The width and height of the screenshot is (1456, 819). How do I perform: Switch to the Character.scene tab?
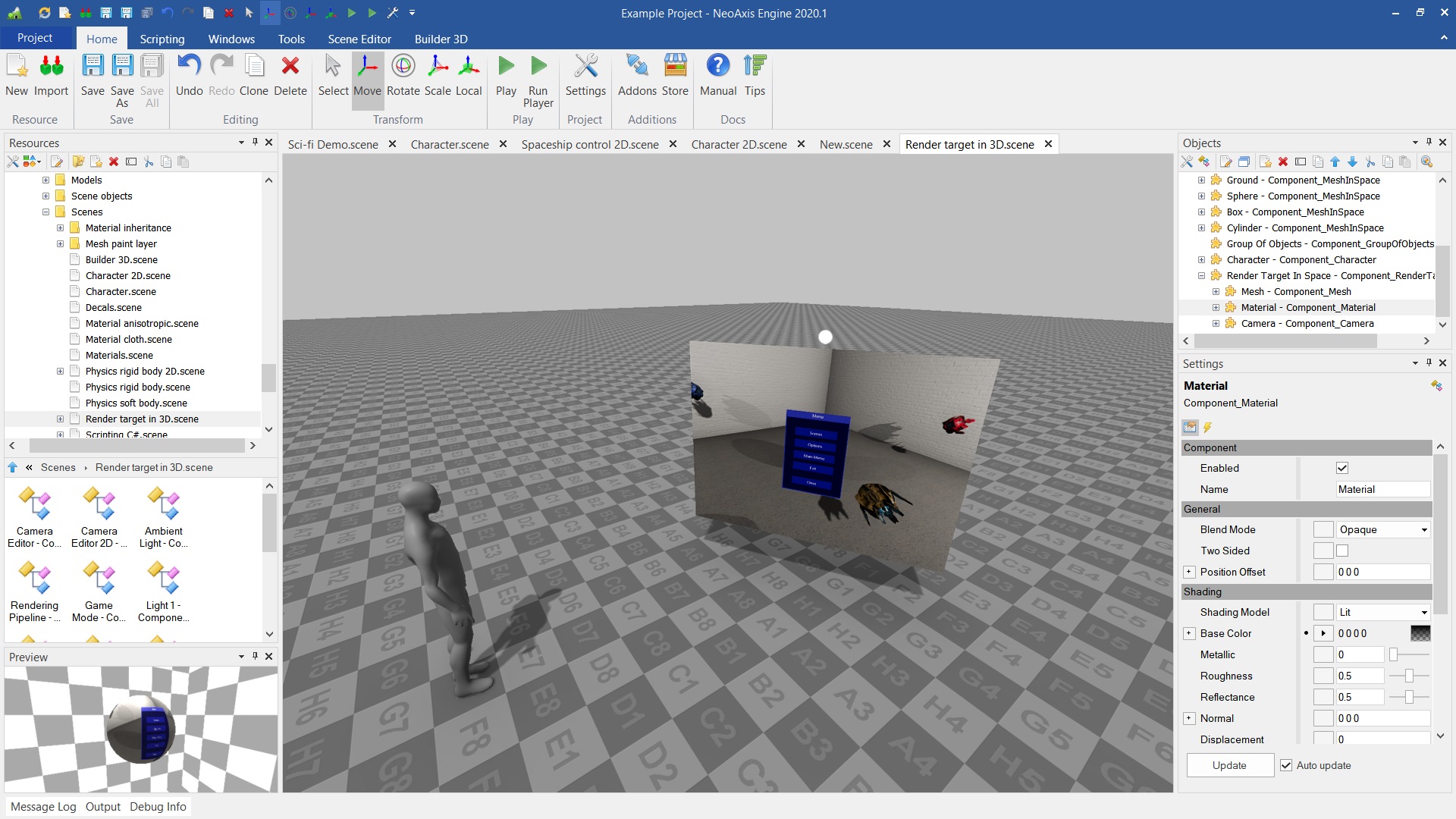pos(450,144)
